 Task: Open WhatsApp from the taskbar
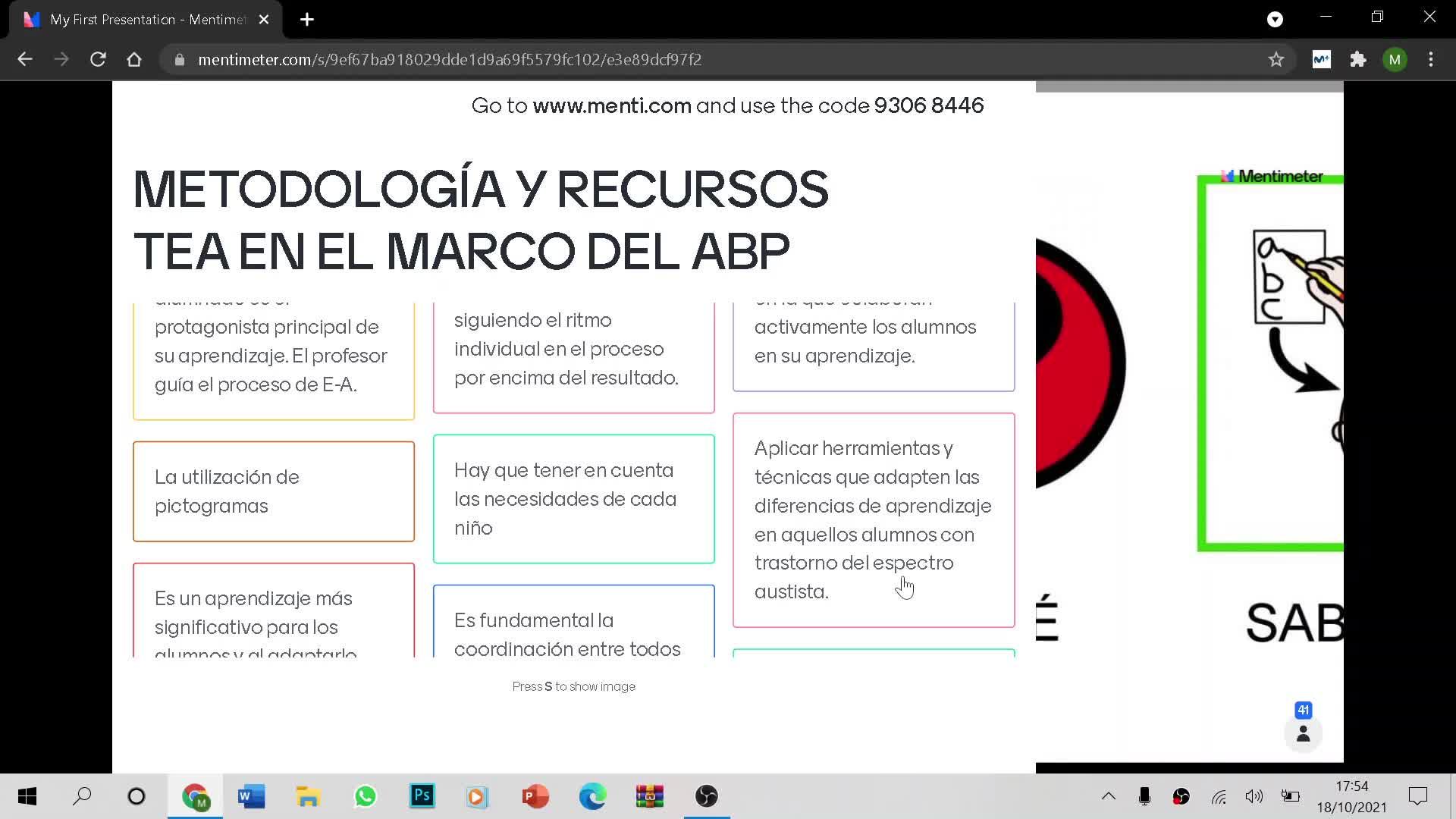coord(365,796)
